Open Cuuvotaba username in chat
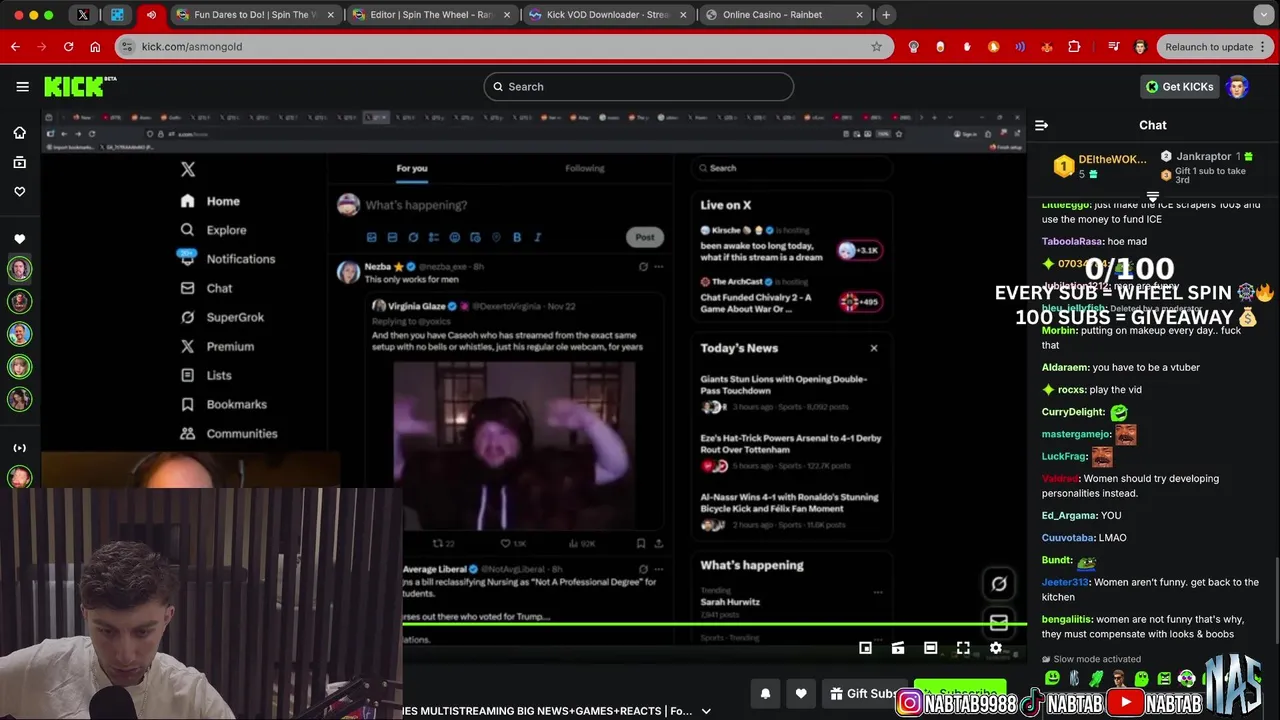Image resolution: width=1280 pixels, height=720 pixels. (1068, 538)
